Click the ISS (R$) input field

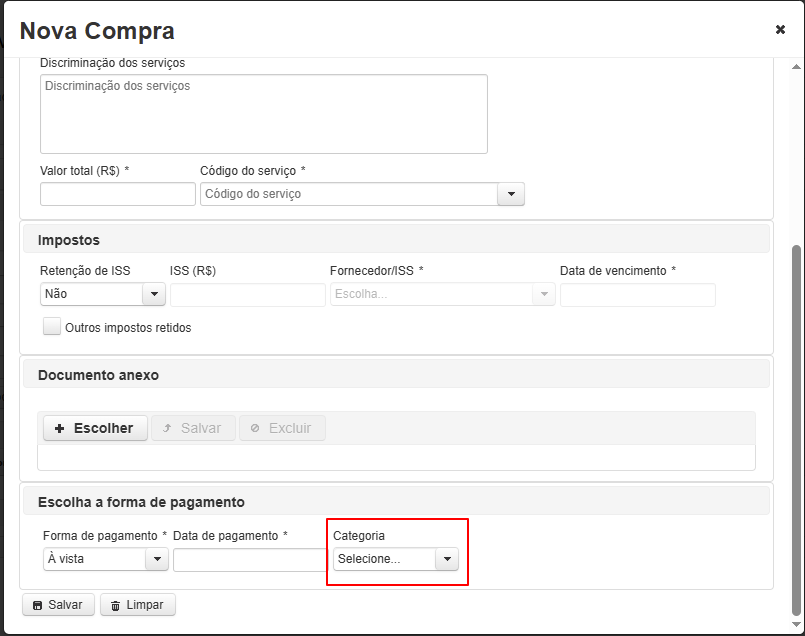click(247, 294)
